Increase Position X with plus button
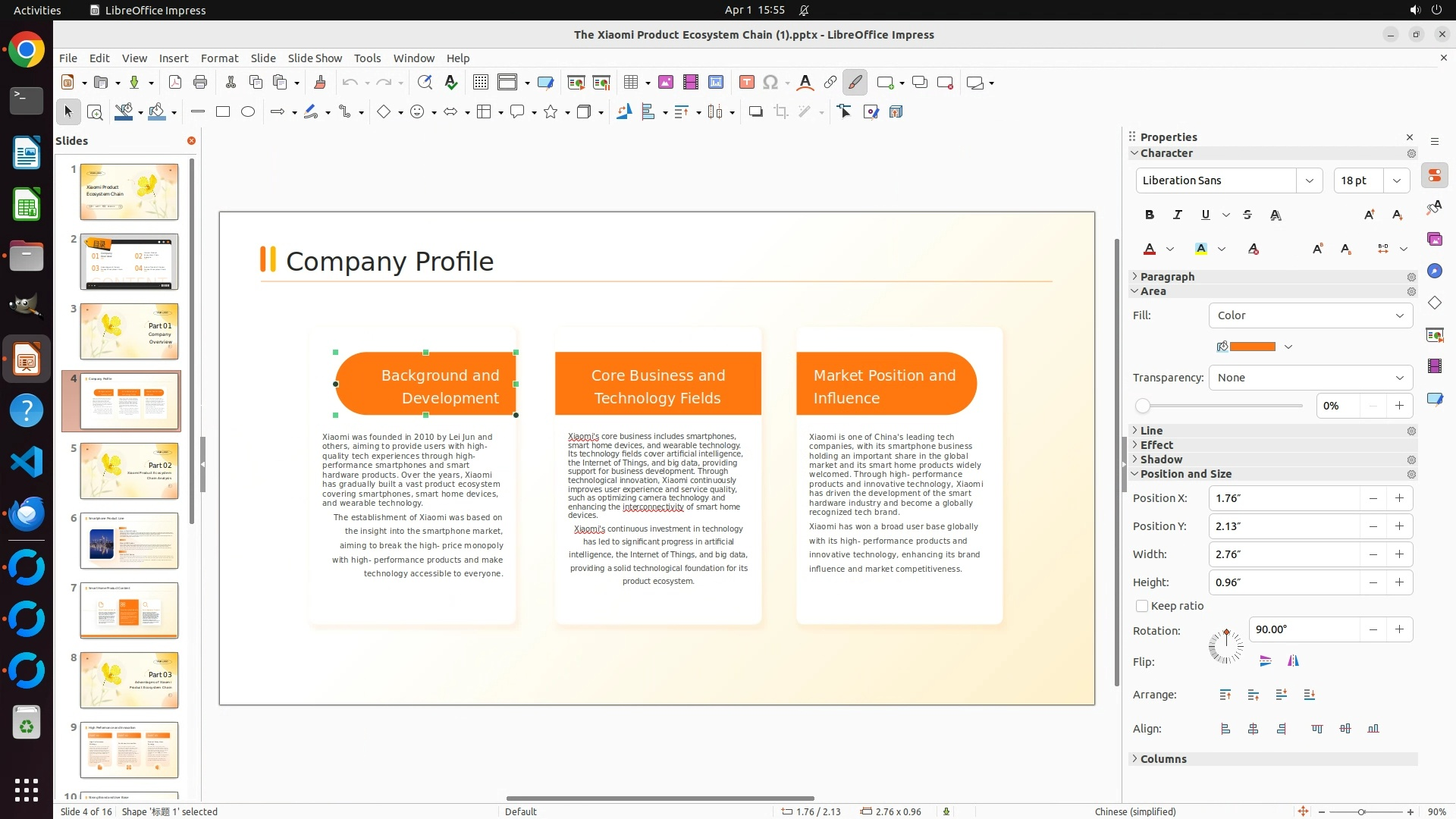 1399,498
